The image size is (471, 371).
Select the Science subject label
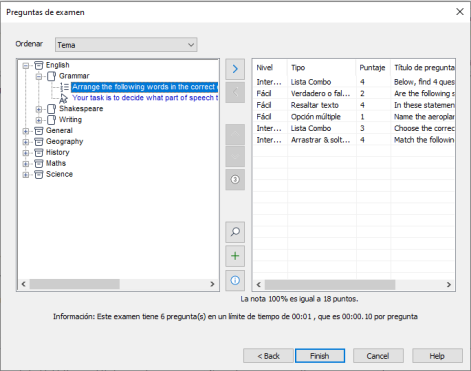coord(59,174)
